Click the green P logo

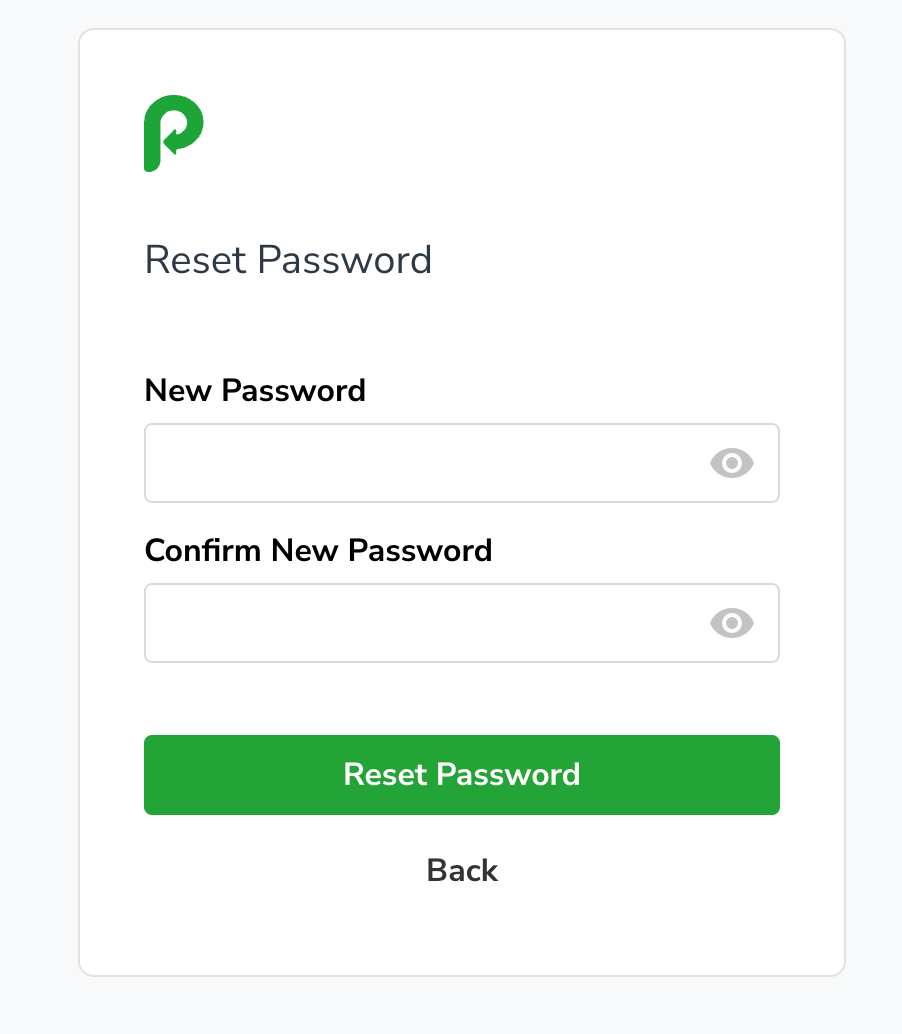point(173,133)
